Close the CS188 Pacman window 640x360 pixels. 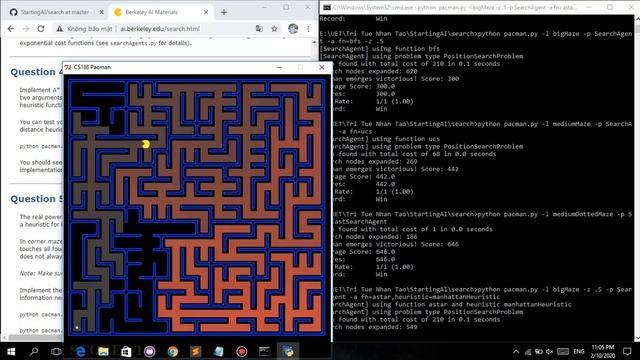[x=322, y=67]
